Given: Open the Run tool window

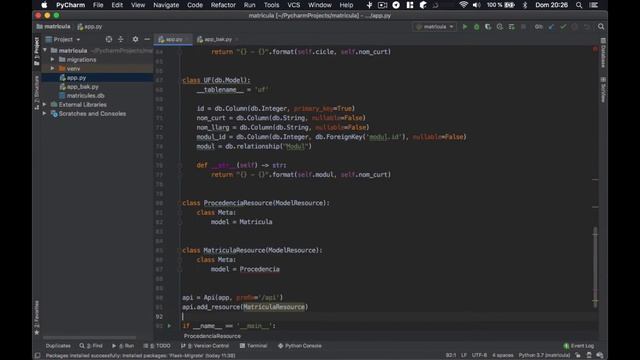Looking at the screenshot, I should (x=123, y=346).
